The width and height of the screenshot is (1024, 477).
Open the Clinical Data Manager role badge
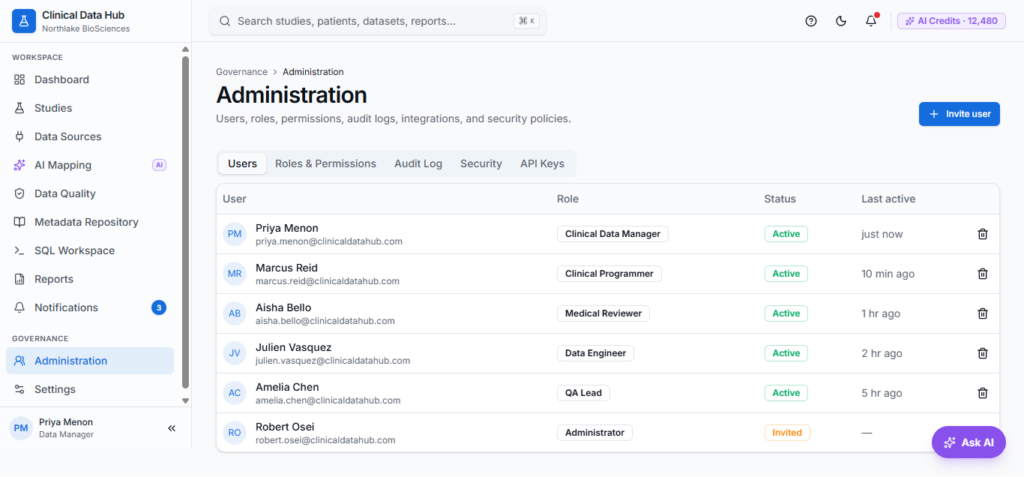click(613, 234)
